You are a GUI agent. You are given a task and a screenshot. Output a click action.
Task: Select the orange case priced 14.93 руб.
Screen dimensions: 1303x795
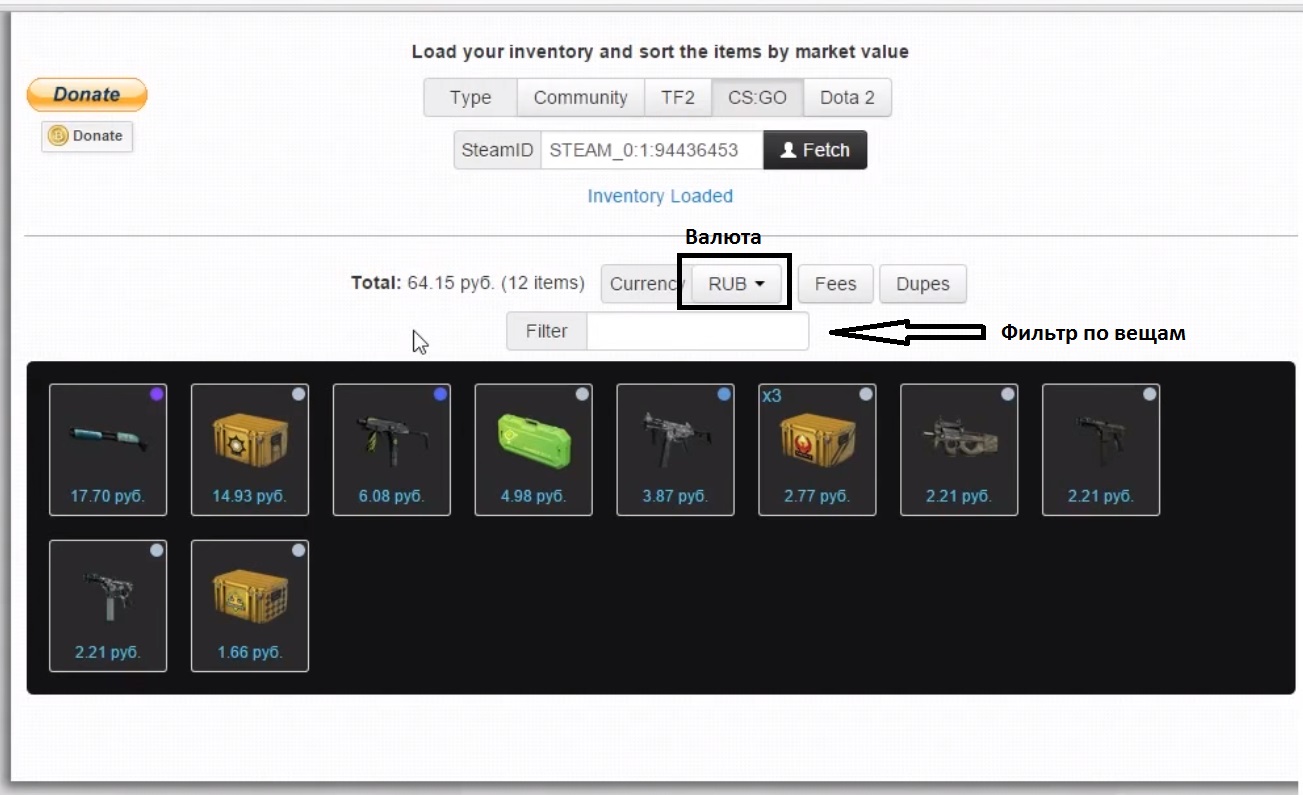pyautogui.click(x=250, y=450)
